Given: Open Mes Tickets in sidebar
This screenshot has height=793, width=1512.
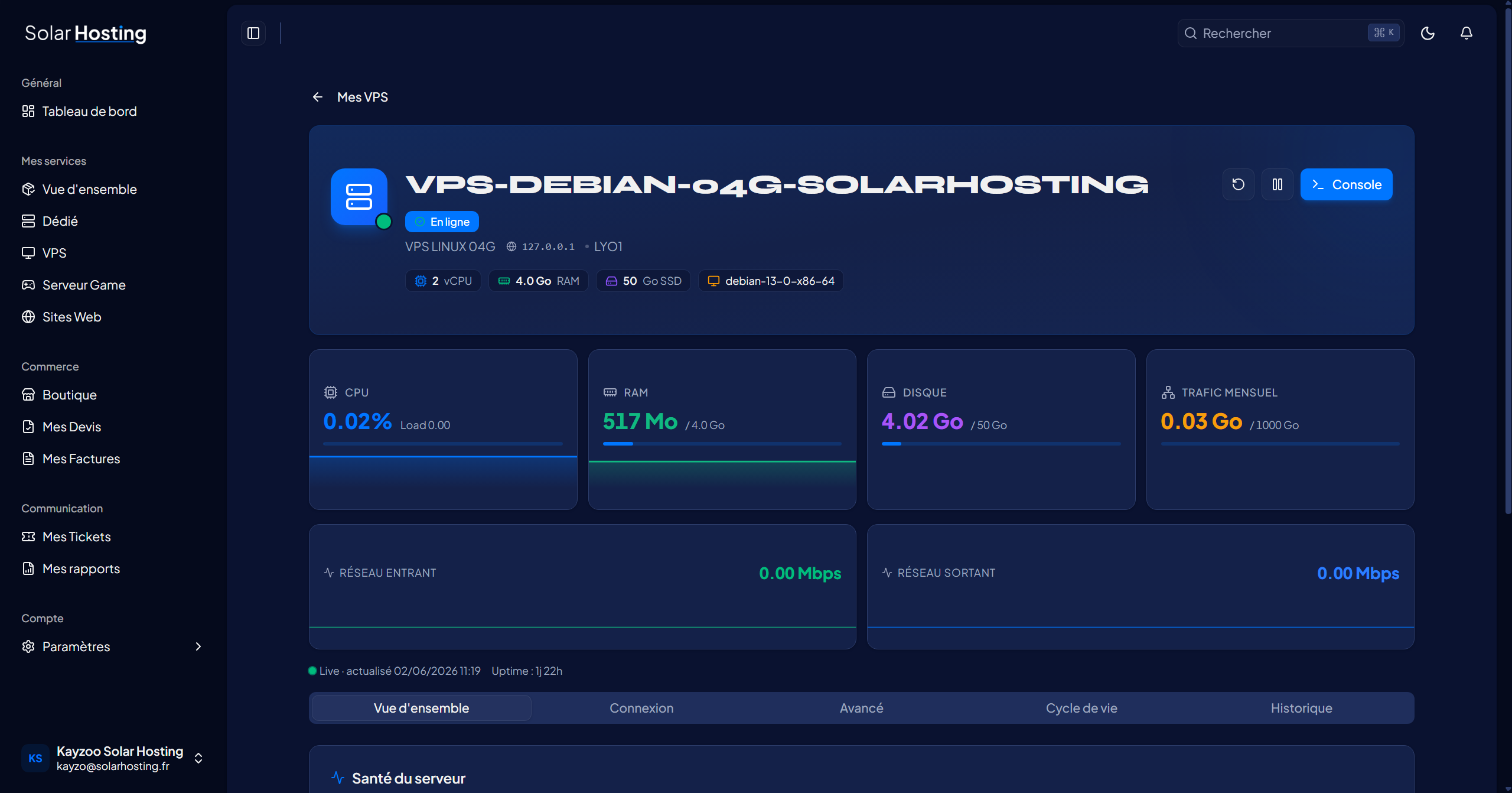Looking at the screenshot, I should 113,537.
